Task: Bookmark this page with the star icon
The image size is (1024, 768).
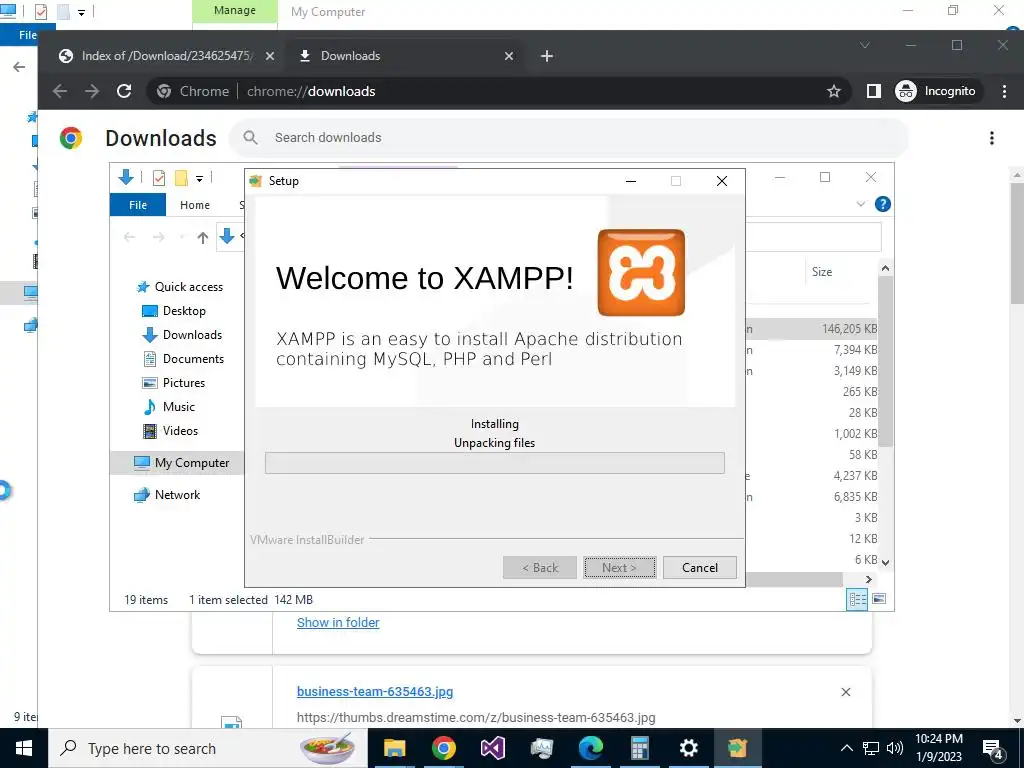Action: [x=833, y=91]
